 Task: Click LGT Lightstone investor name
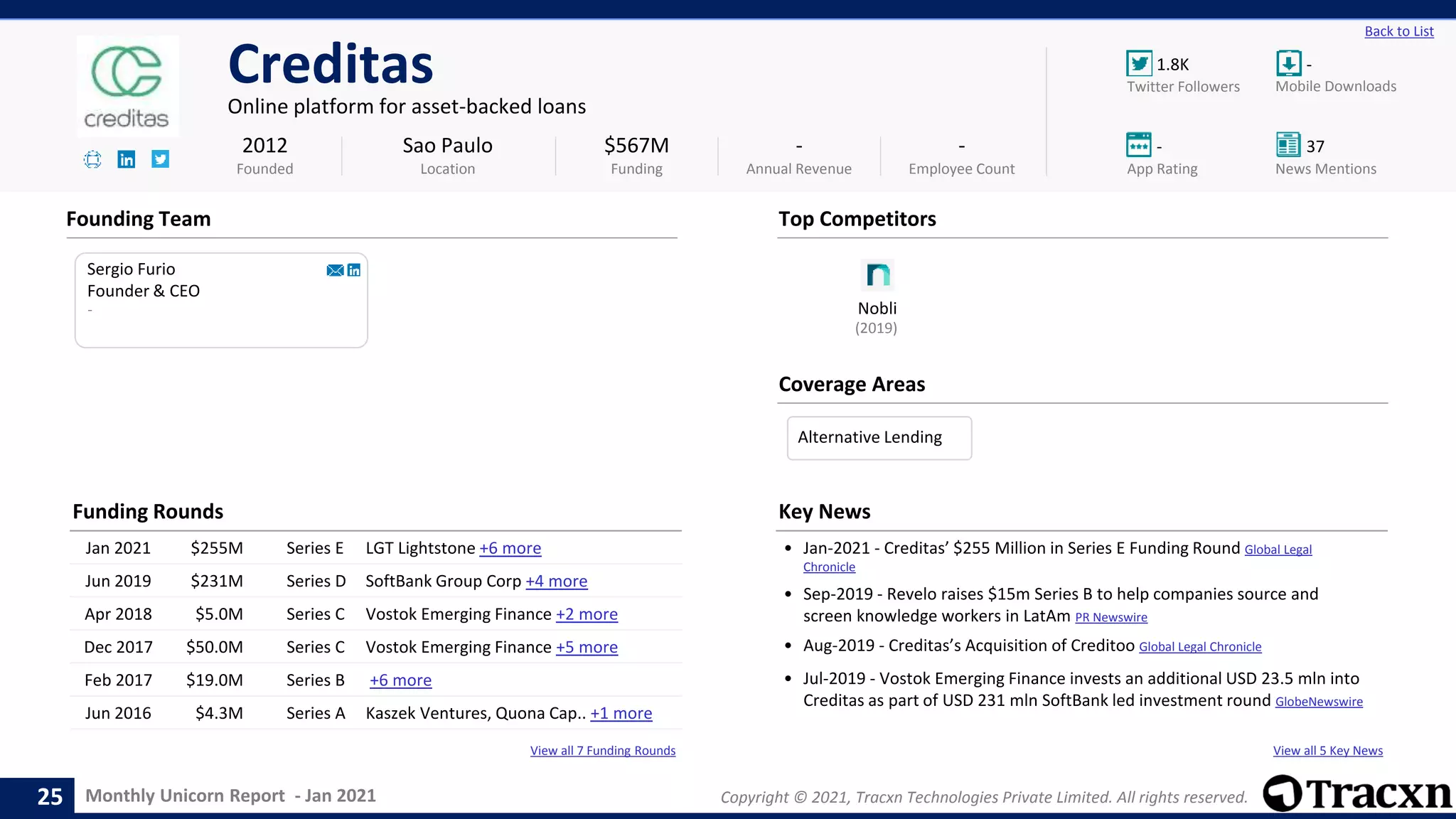(420, 548)
